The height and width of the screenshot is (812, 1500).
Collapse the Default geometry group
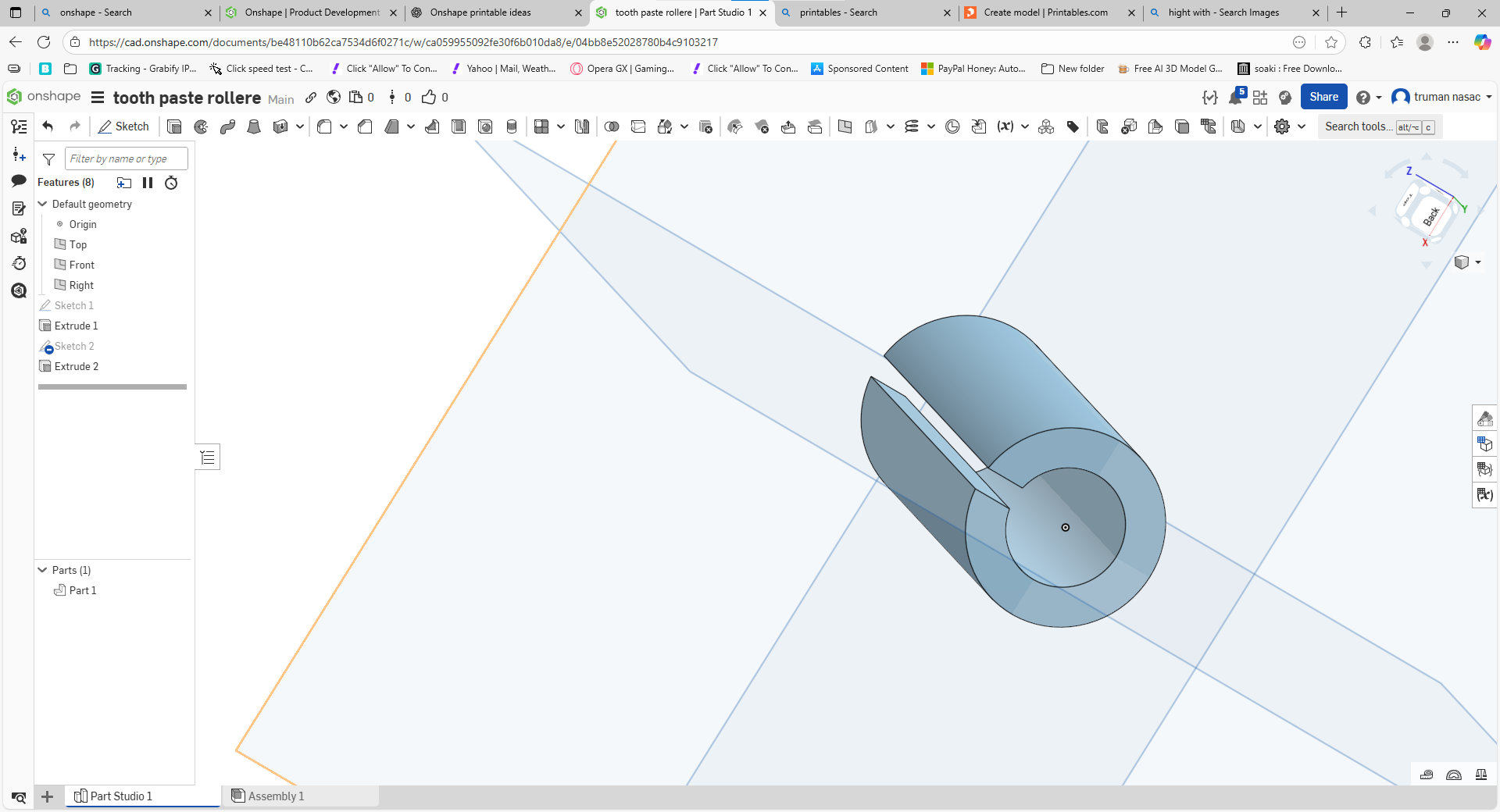(x=43, y=204)
